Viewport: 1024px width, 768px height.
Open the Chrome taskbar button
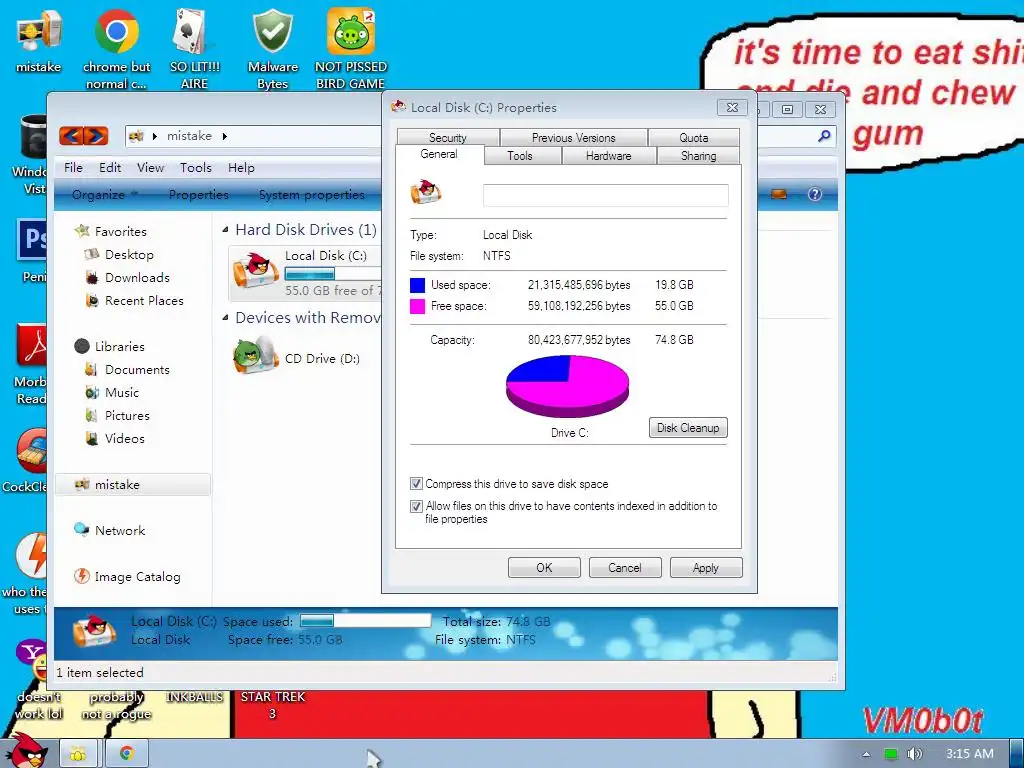coord(127,754)
